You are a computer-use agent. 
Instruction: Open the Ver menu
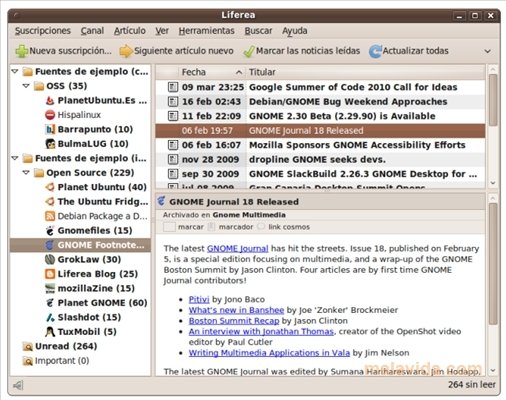tap(162, 31)
